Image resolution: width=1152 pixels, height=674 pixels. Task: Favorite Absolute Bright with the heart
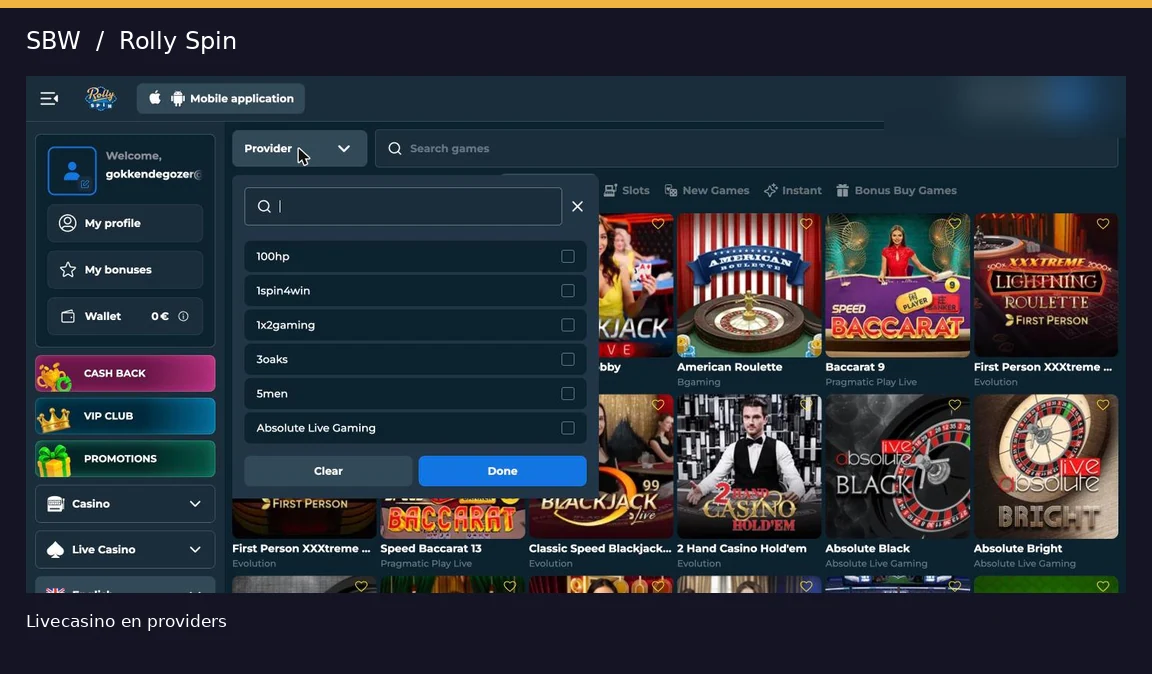click(1103, 405)
